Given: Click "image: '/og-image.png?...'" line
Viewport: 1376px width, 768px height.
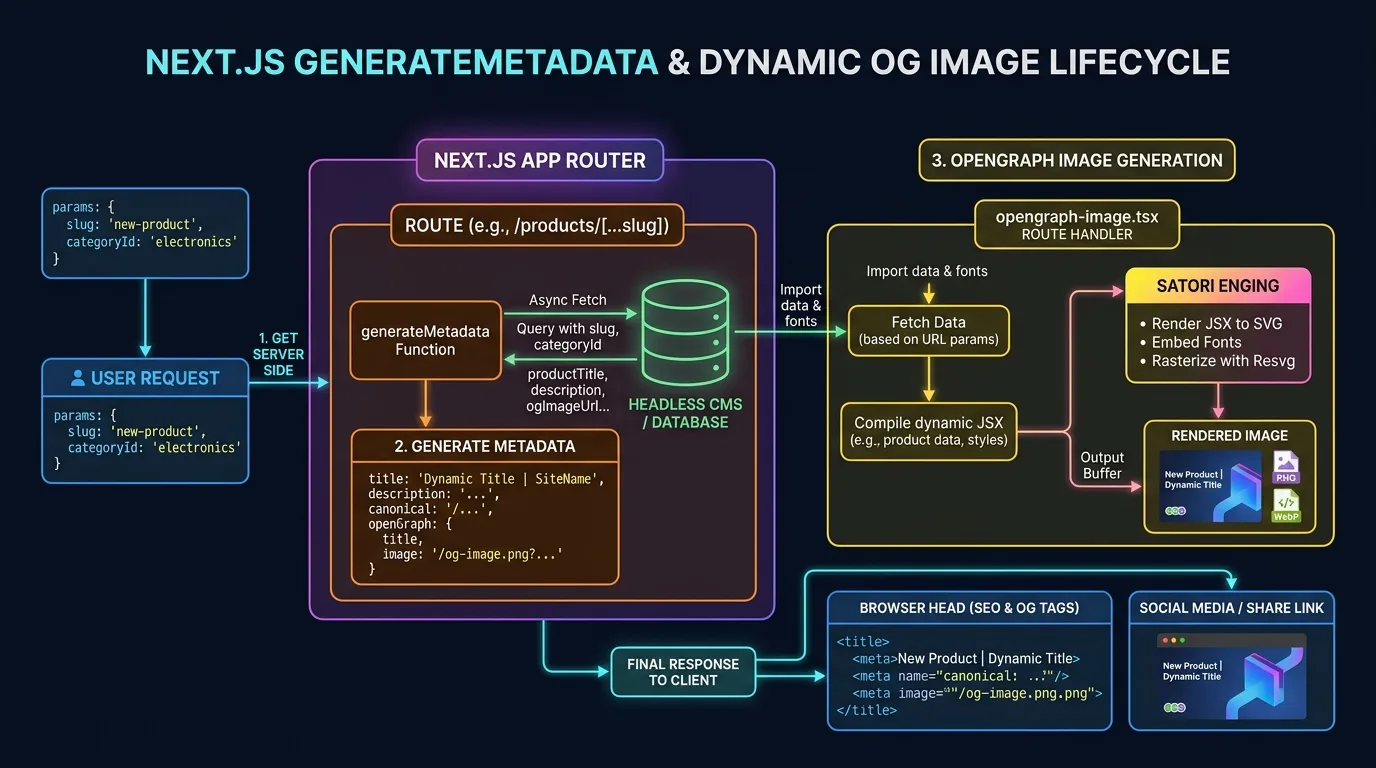Looking at the screenshot, I should click(472, 553).
